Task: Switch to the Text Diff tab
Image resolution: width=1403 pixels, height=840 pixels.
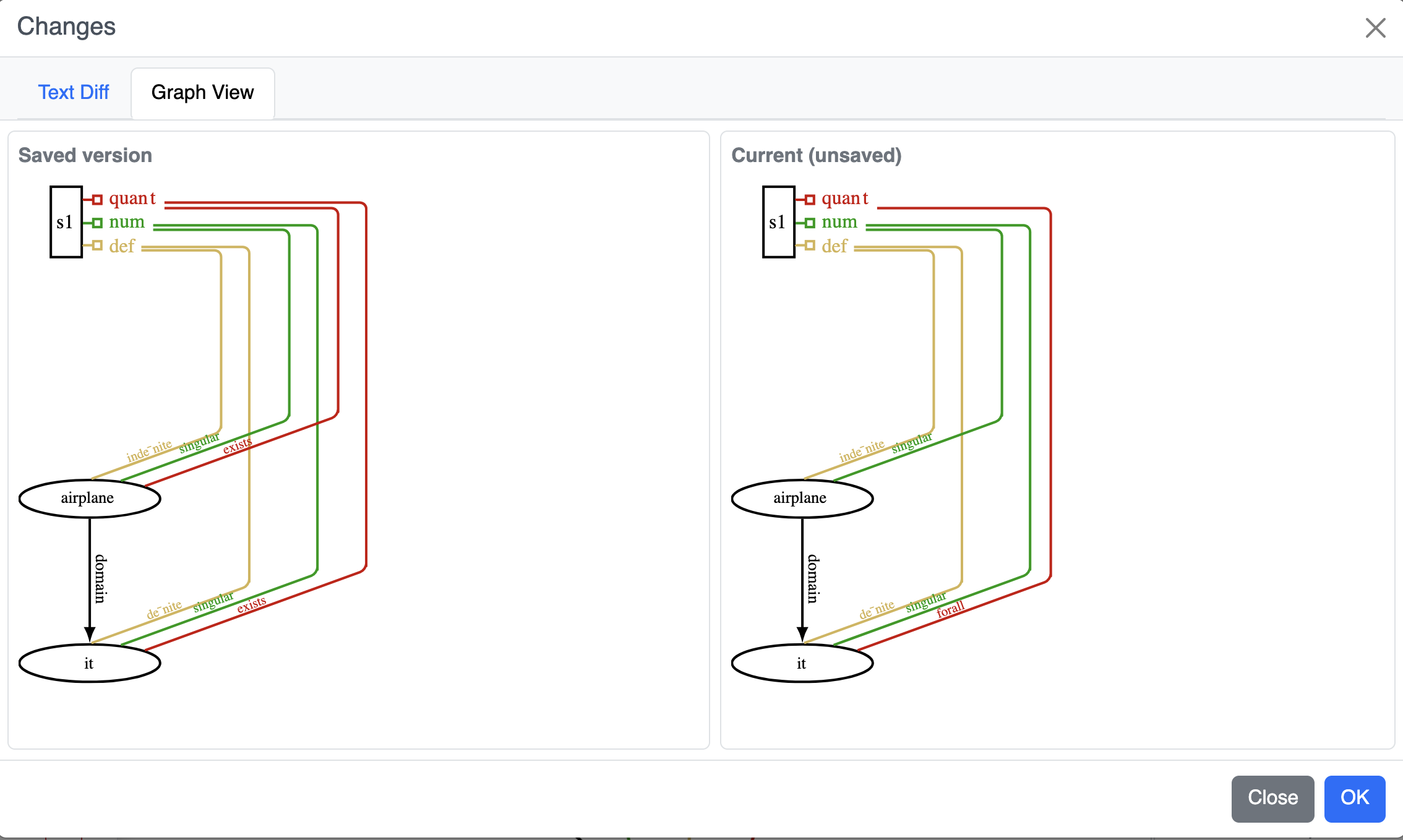Action: click(x=74, y=92)
